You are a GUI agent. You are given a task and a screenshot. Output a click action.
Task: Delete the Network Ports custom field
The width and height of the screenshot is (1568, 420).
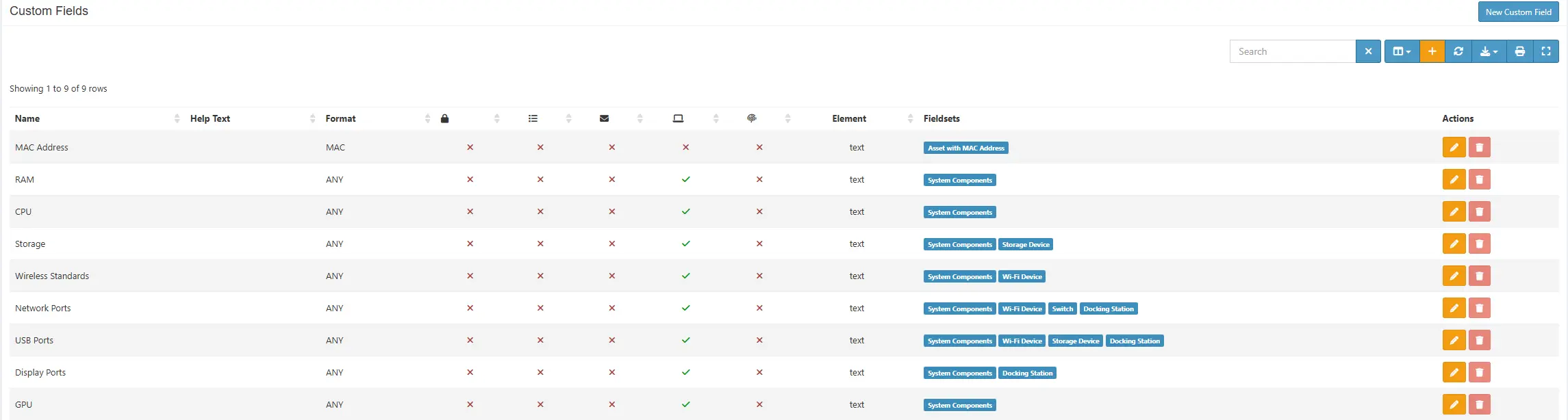tap(1479, 308)
